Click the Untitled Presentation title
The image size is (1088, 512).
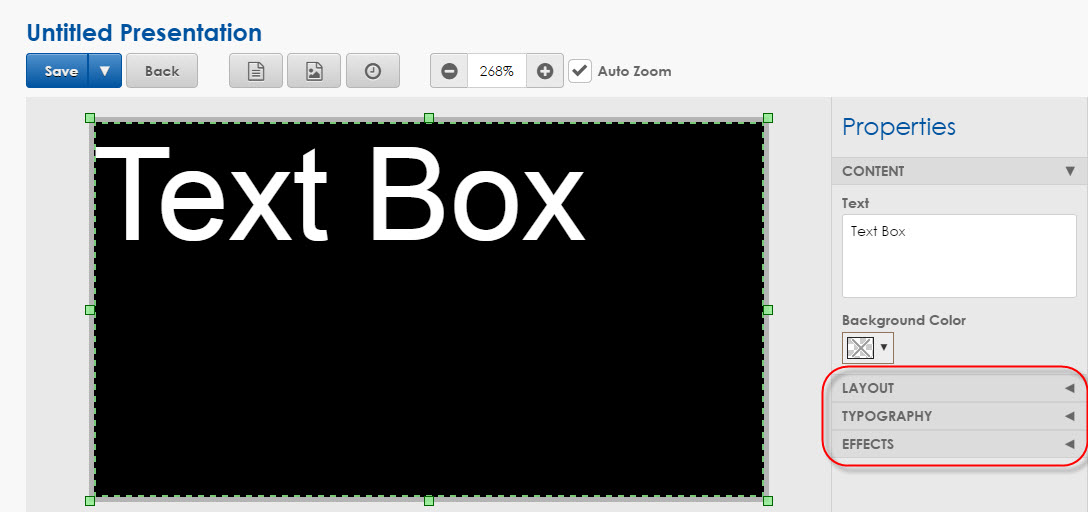[x=144, y=32]
